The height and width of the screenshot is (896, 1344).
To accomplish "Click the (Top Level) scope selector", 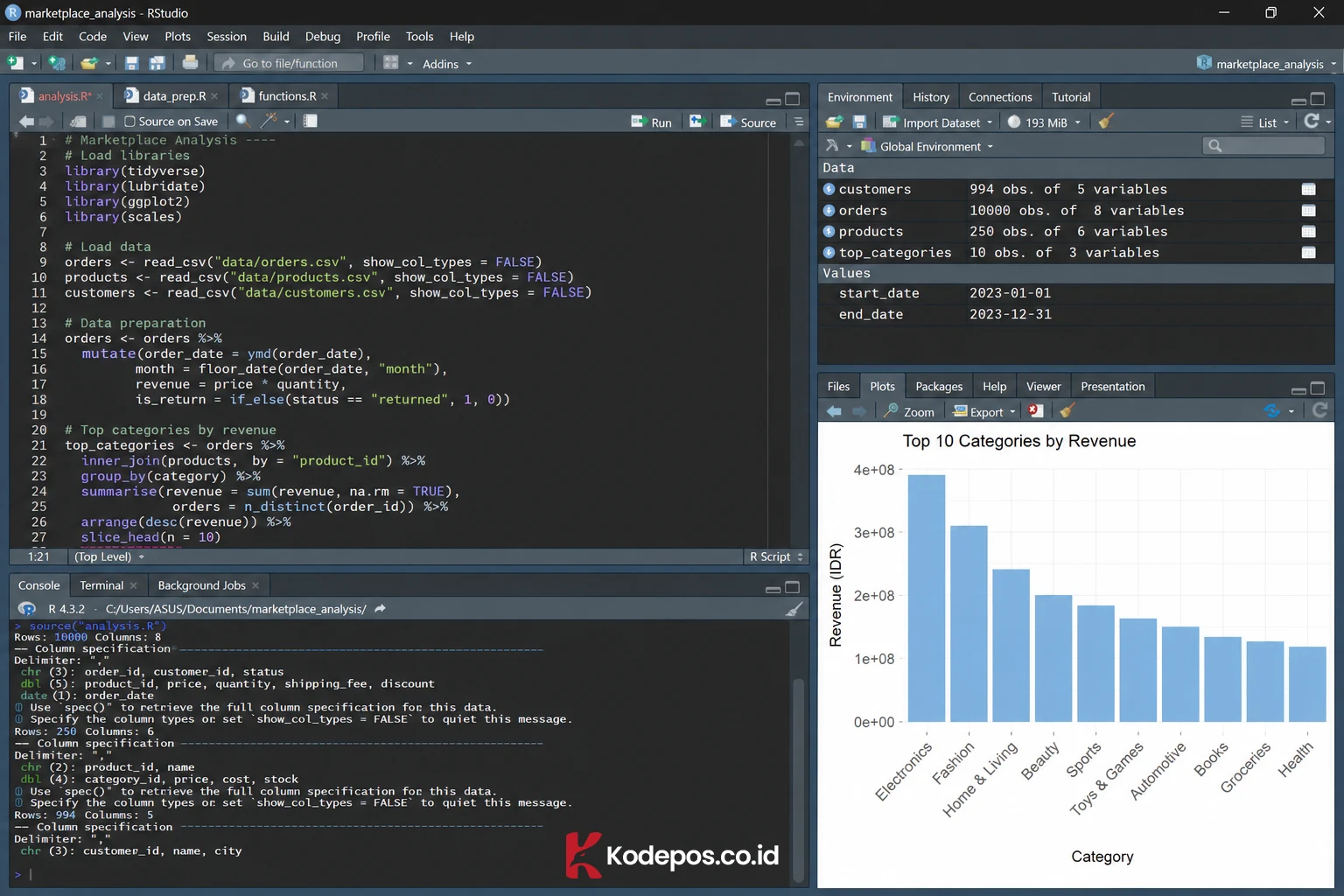I will coord(109,556).
